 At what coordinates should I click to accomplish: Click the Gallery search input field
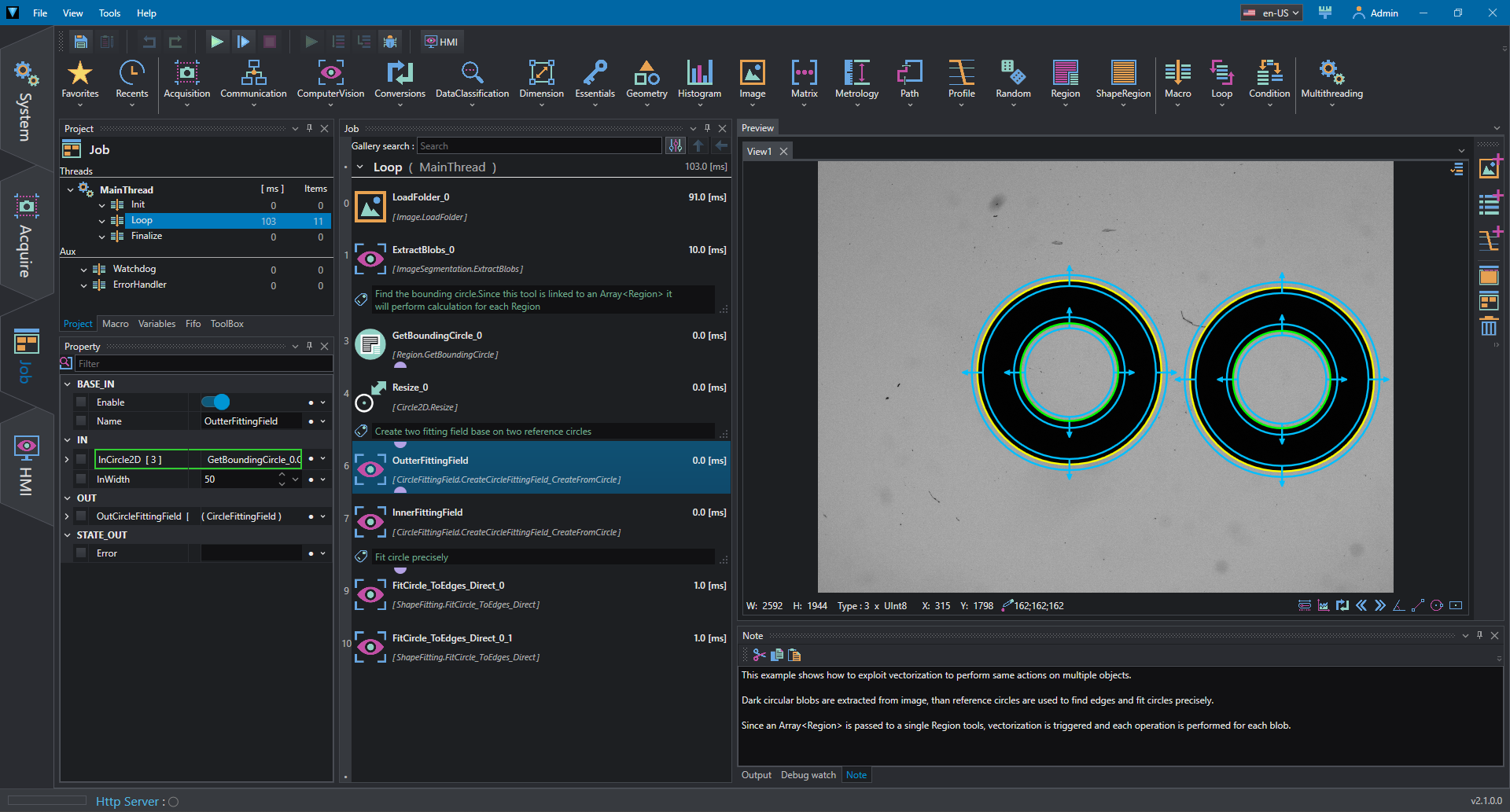click(x=540, y=146)
